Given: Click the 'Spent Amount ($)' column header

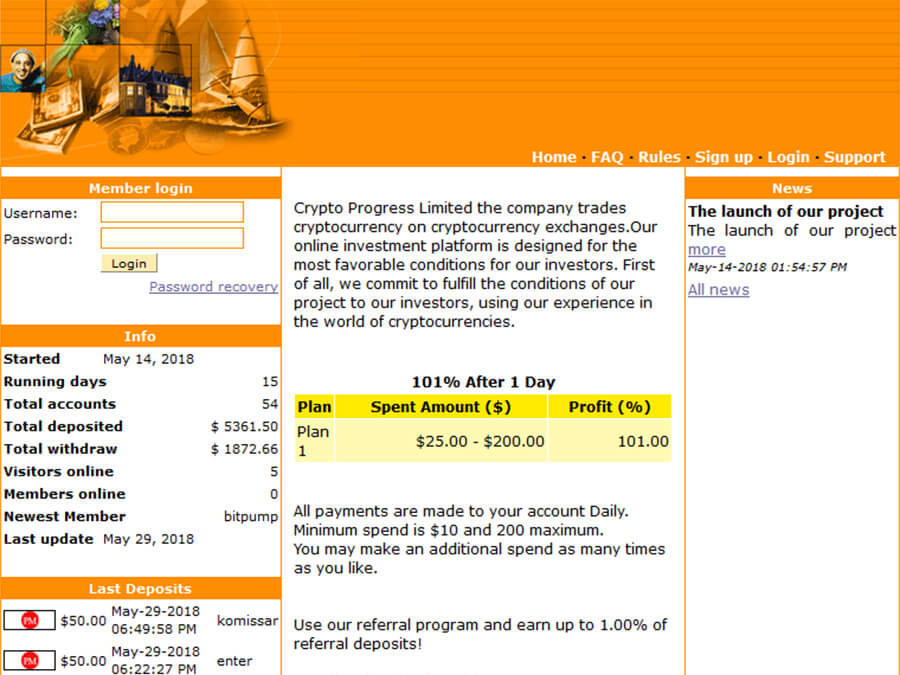Looking at the screenshot, I should [x=441, y=407].
